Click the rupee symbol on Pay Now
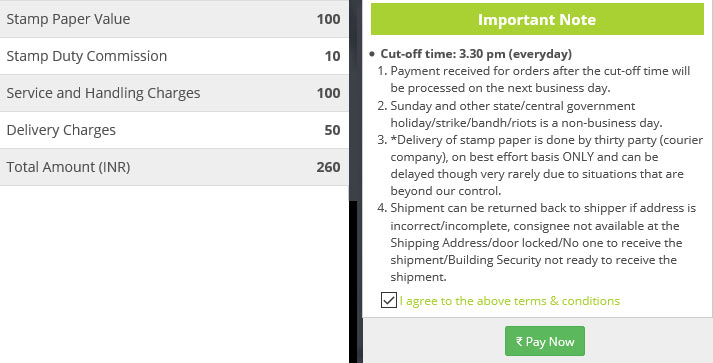The height and width of the screenshot is (363, 713). (x=519, y=341)
